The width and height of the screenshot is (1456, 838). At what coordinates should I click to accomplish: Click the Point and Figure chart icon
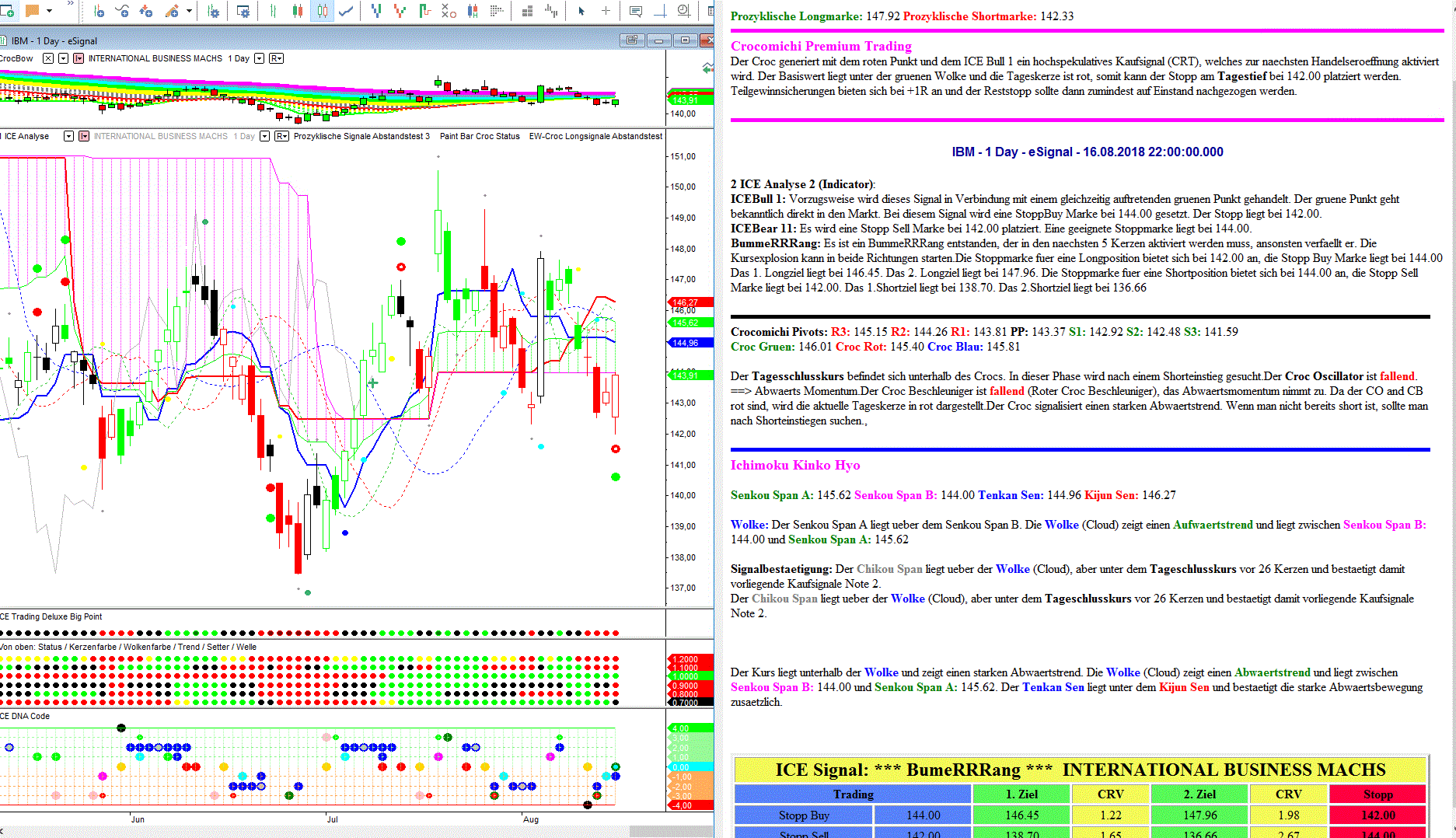(449, 11)
